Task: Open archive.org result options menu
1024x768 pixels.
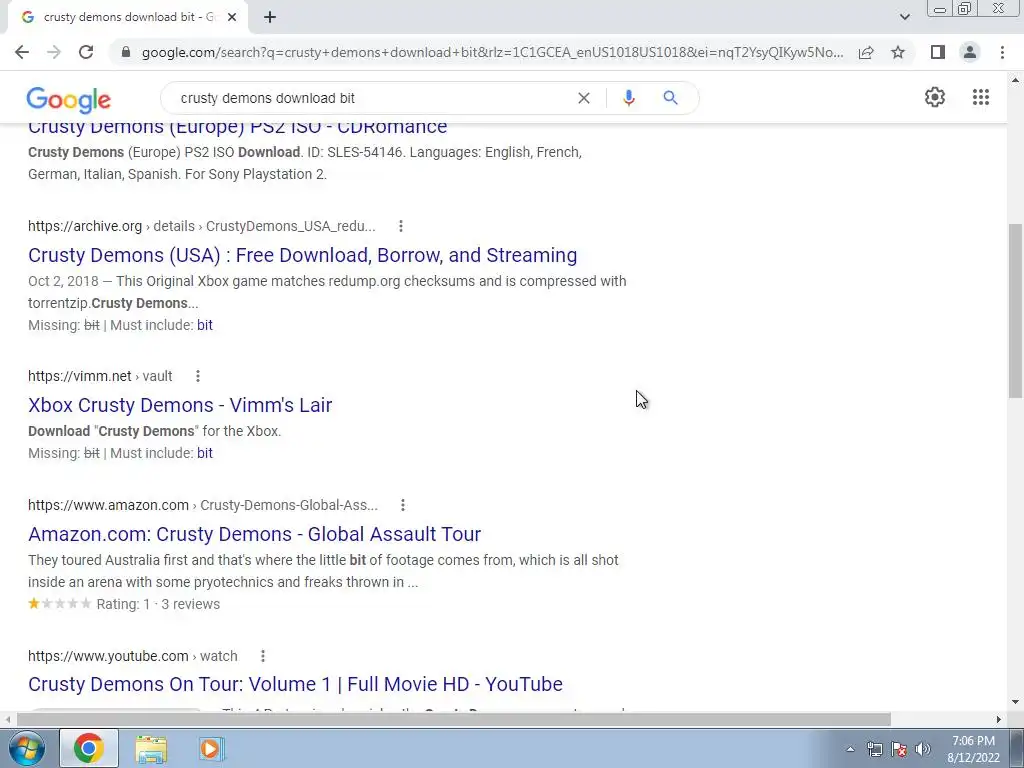Action: (401, 226)
